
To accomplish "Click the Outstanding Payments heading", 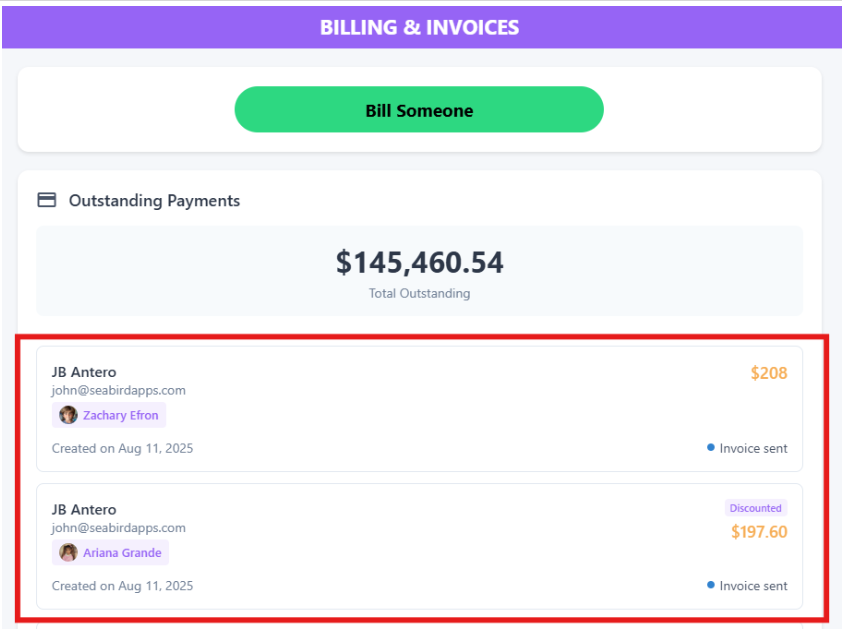I will coord(154,201).
